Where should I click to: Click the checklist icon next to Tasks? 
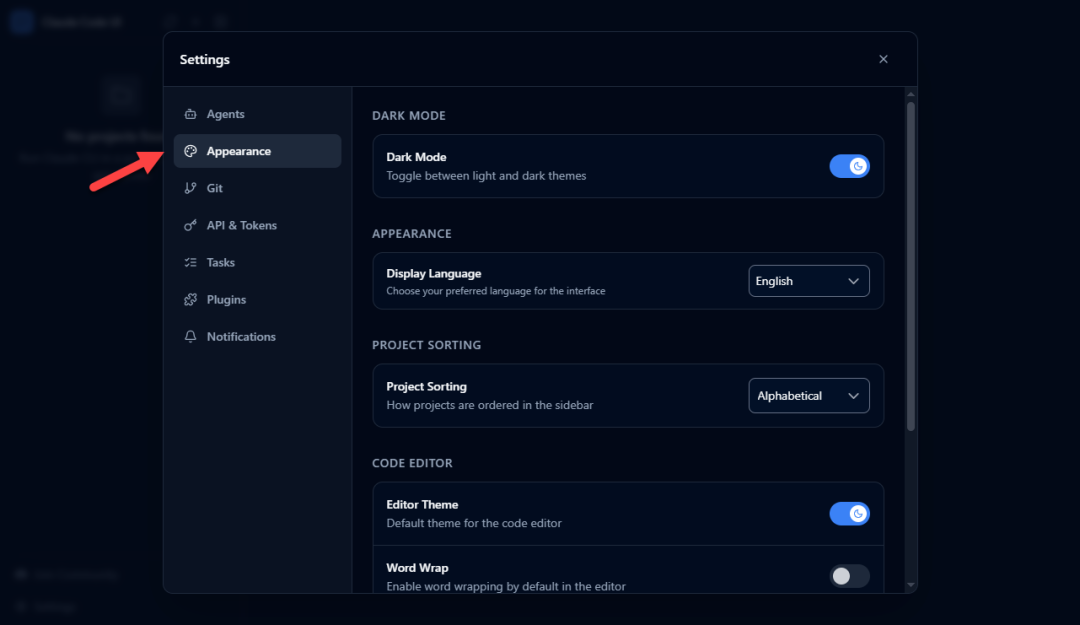tap(190, 262)
